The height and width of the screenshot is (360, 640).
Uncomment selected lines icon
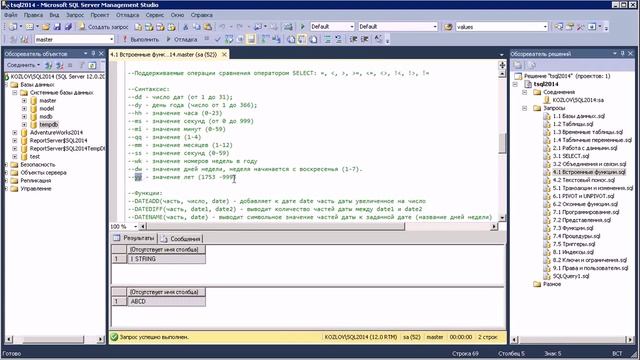[338, 39]
